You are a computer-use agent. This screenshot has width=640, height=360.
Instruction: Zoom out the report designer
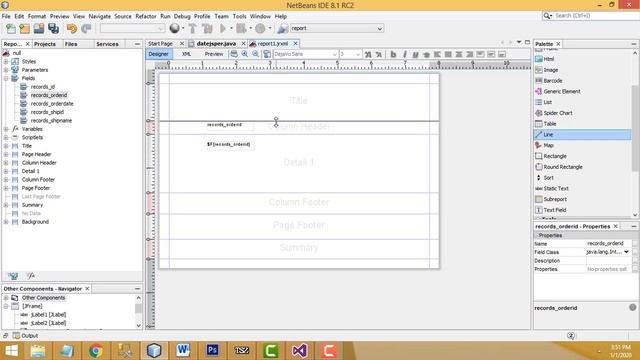[255, 54]
